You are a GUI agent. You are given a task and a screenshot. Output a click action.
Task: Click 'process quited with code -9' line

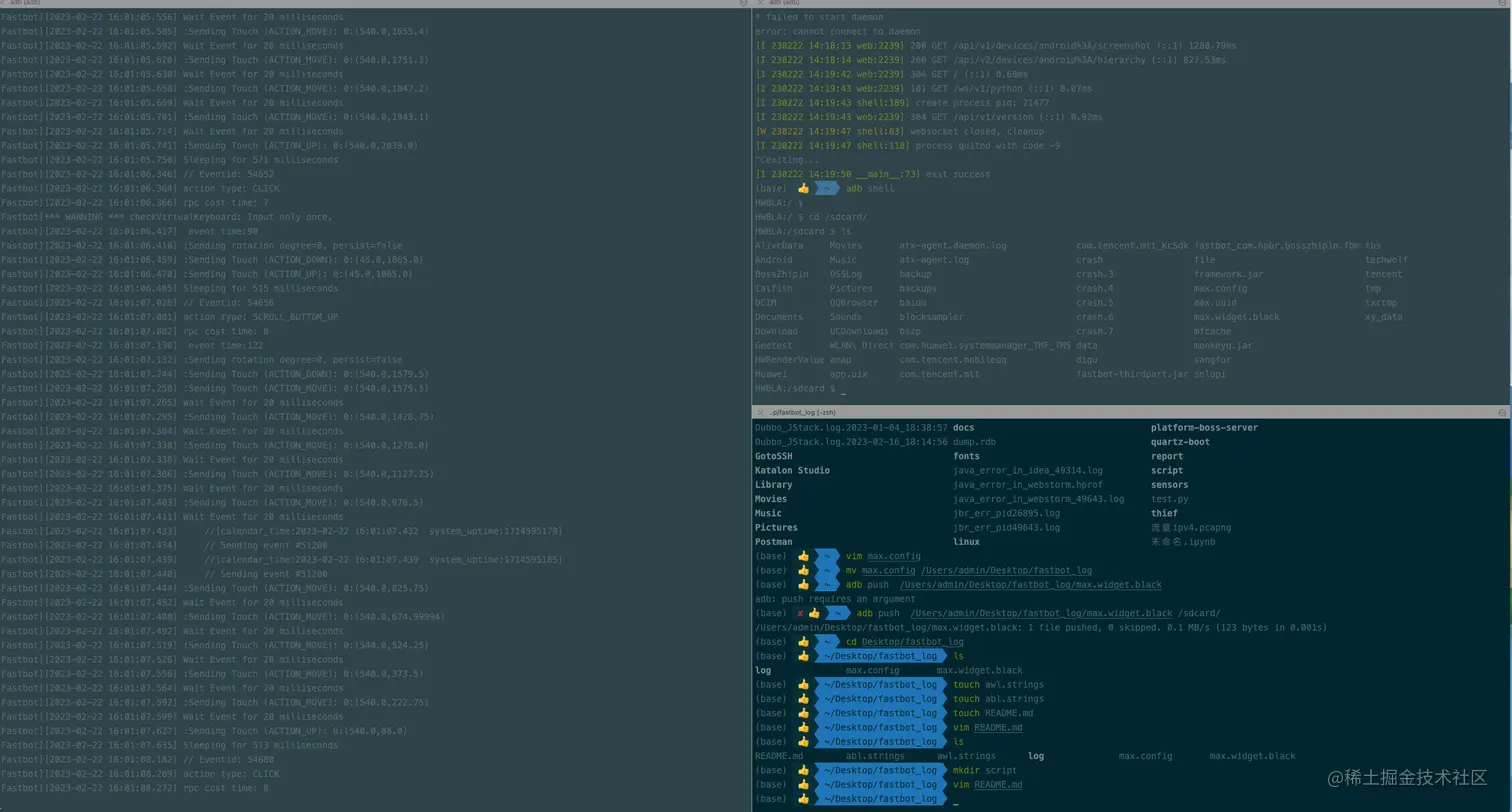907,146
